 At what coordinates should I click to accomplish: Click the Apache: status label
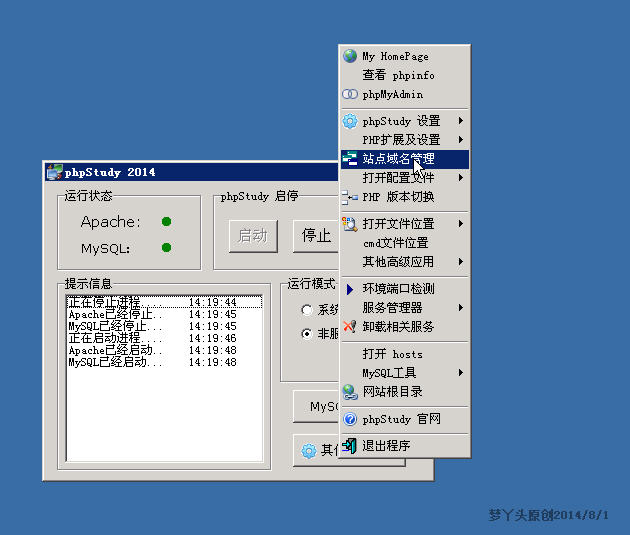pos(110,222)
